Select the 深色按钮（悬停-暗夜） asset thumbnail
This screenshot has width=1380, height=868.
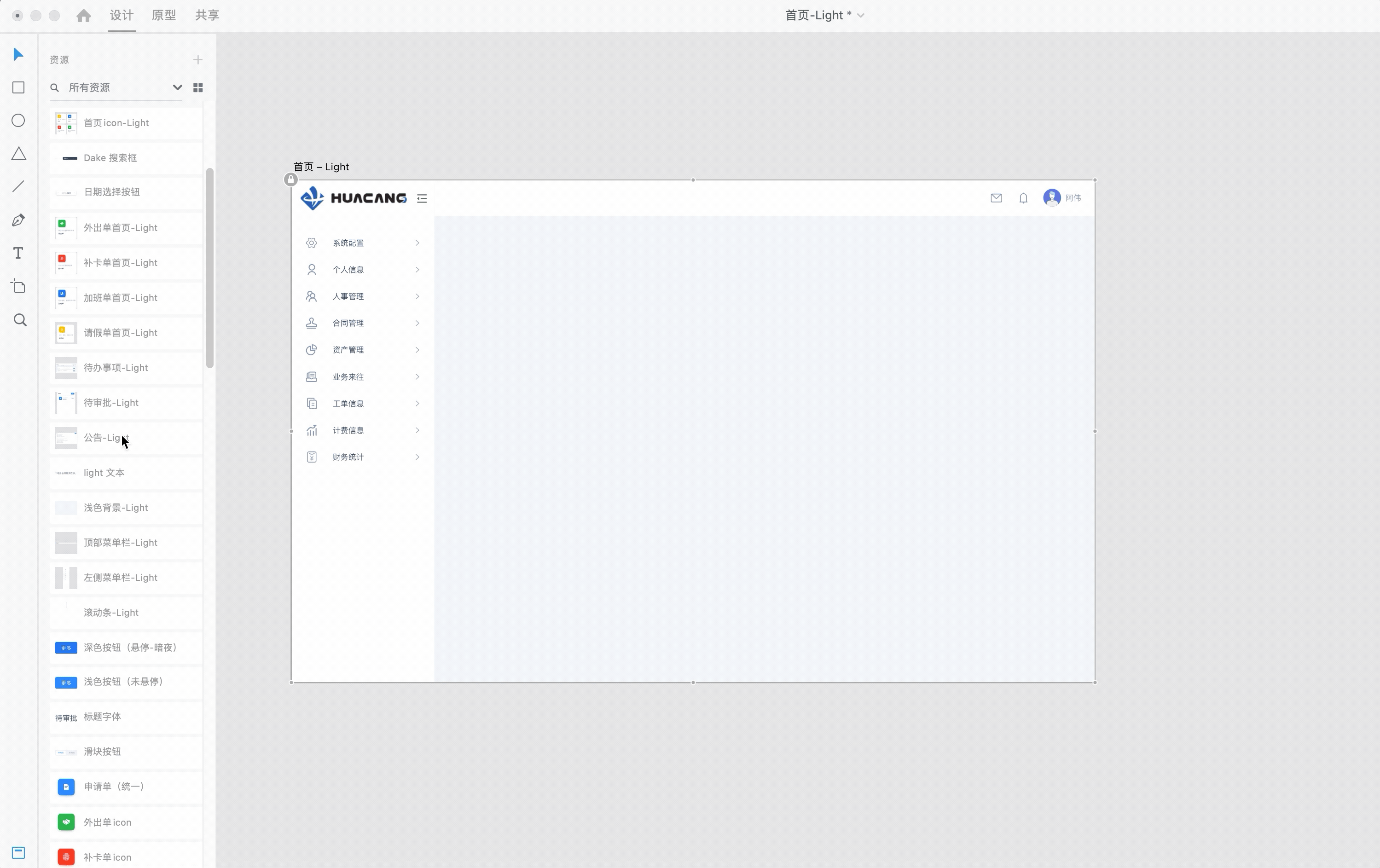66,648
